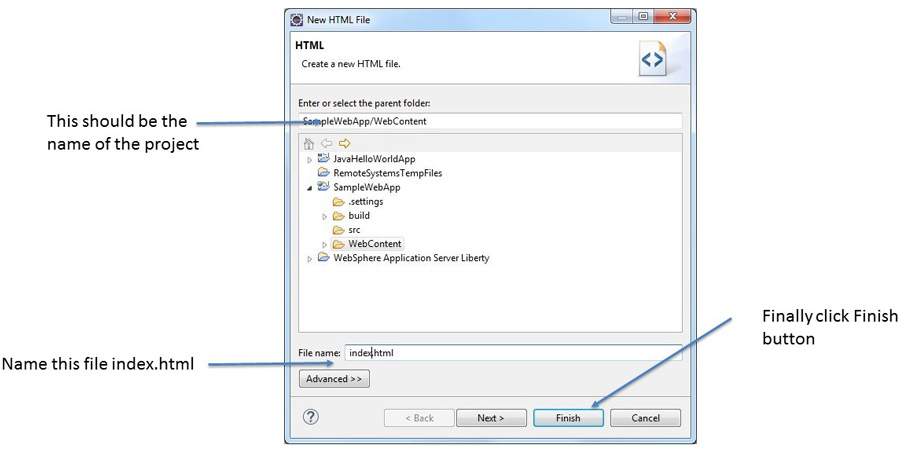The width and height of the screenshot is (900, 454).
Task: Click the build folder icon
Action: 339,216
